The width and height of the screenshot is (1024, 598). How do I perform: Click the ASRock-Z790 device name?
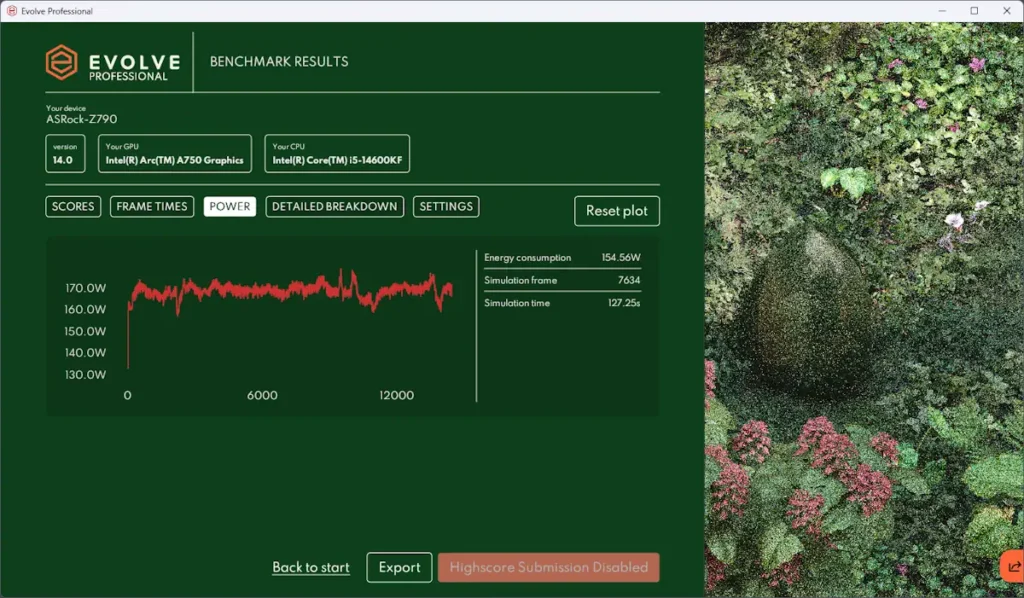pos(82,119)
